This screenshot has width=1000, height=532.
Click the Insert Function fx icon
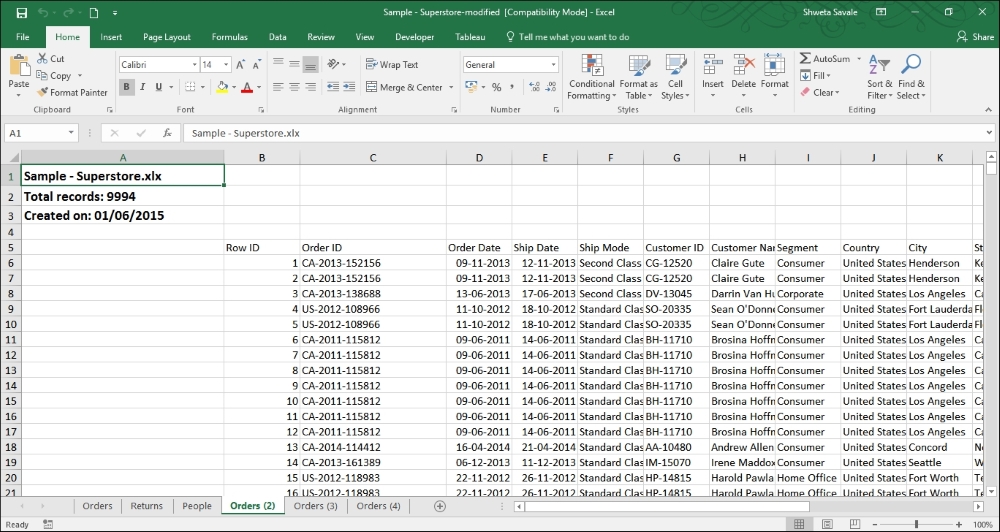point(167,133)
